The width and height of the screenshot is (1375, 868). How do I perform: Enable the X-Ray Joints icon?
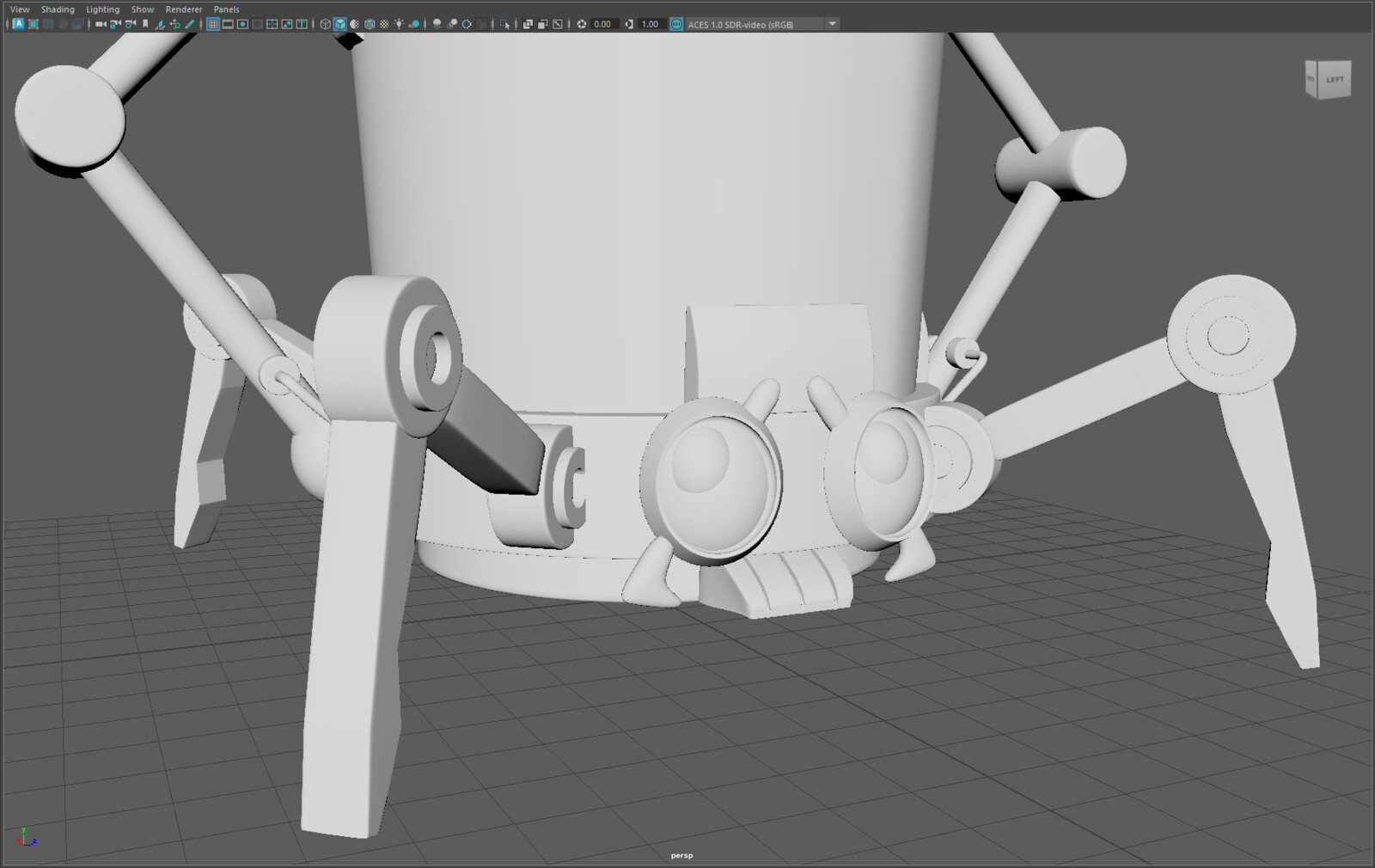(x=558, y=24)
